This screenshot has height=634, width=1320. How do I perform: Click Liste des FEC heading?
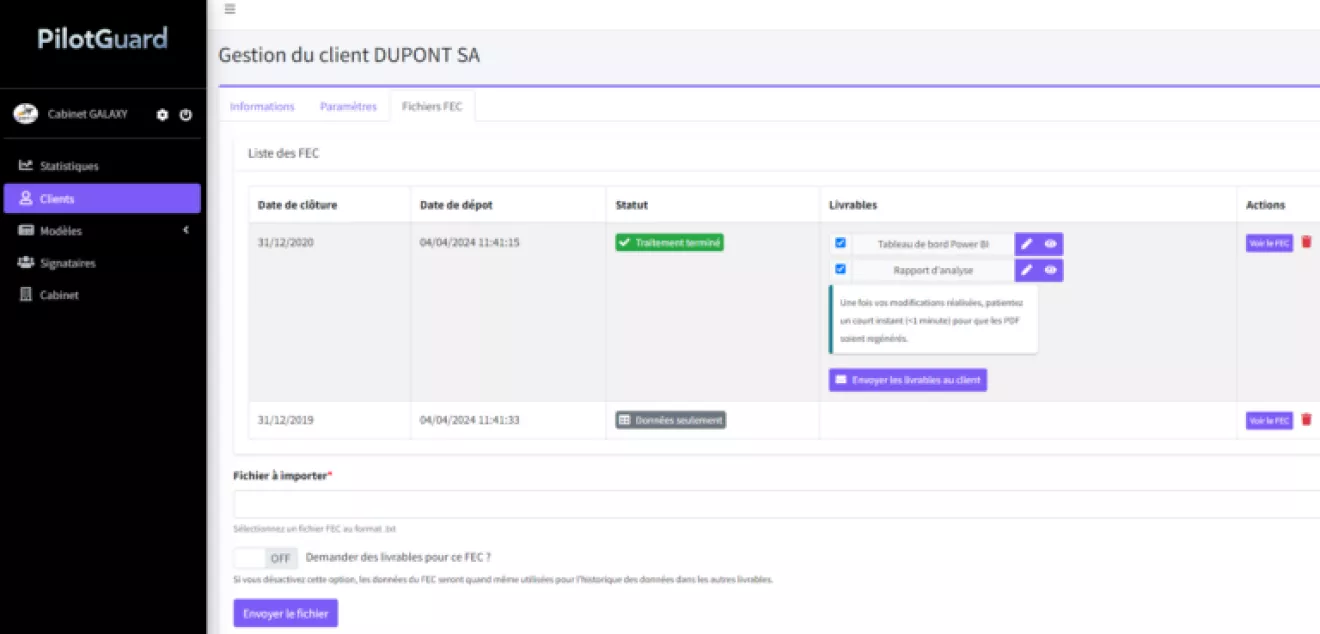pyautogui.click(x=283, y=153)
